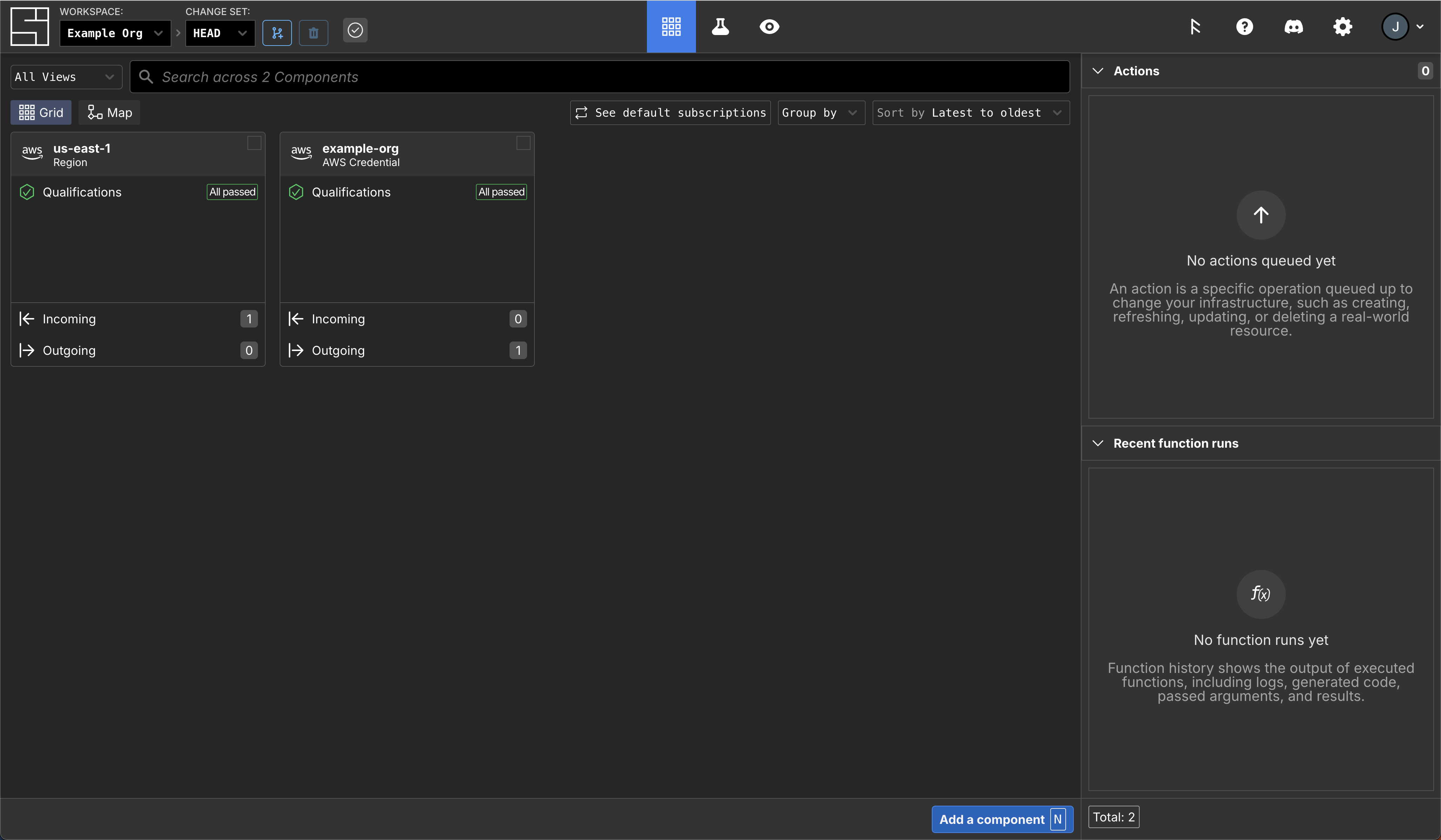Click All passed badge on us-east-1

point(232,192)
